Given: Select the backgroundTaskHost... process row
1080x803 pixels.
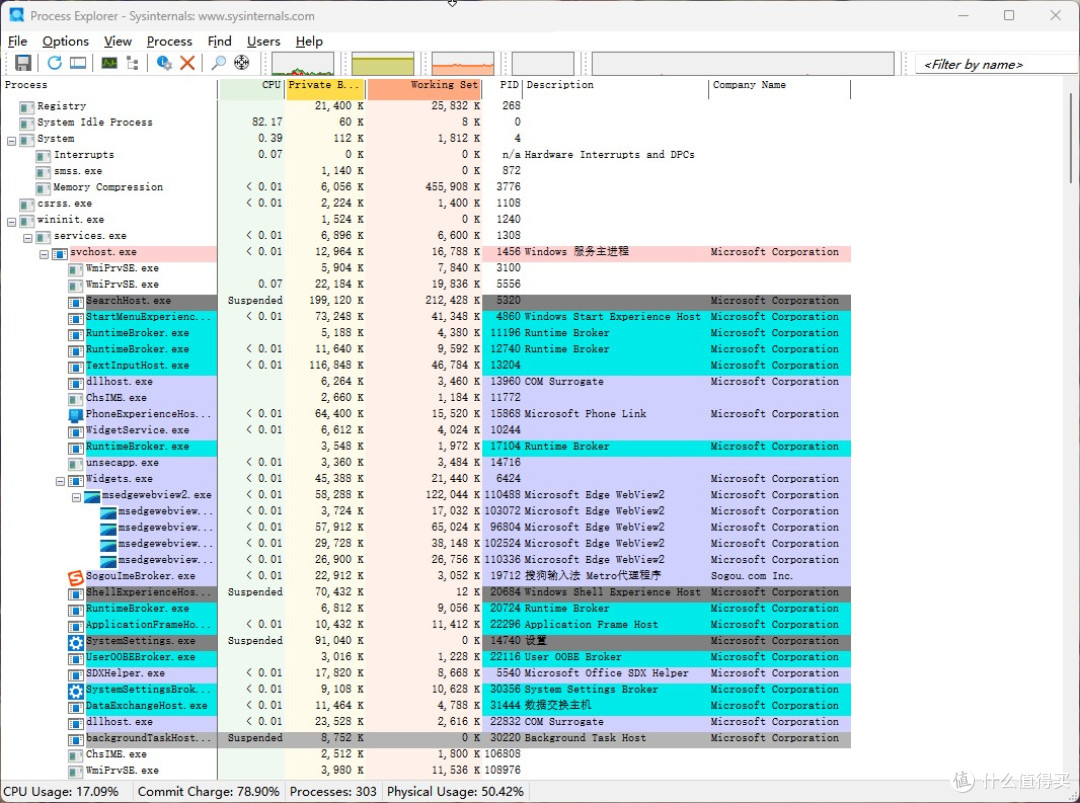Looking at the screenshot, I should [426, 738].
